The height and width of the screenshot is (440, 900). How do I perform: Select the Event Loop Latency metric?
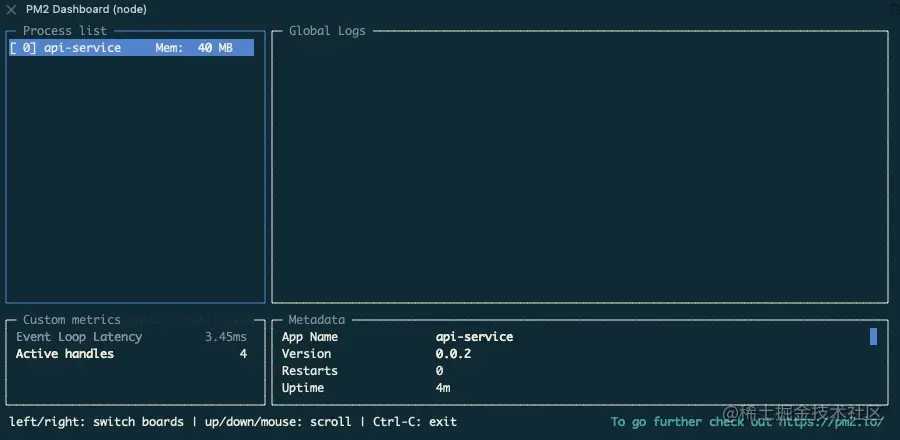pyautogui.click(x=131, y=337)
